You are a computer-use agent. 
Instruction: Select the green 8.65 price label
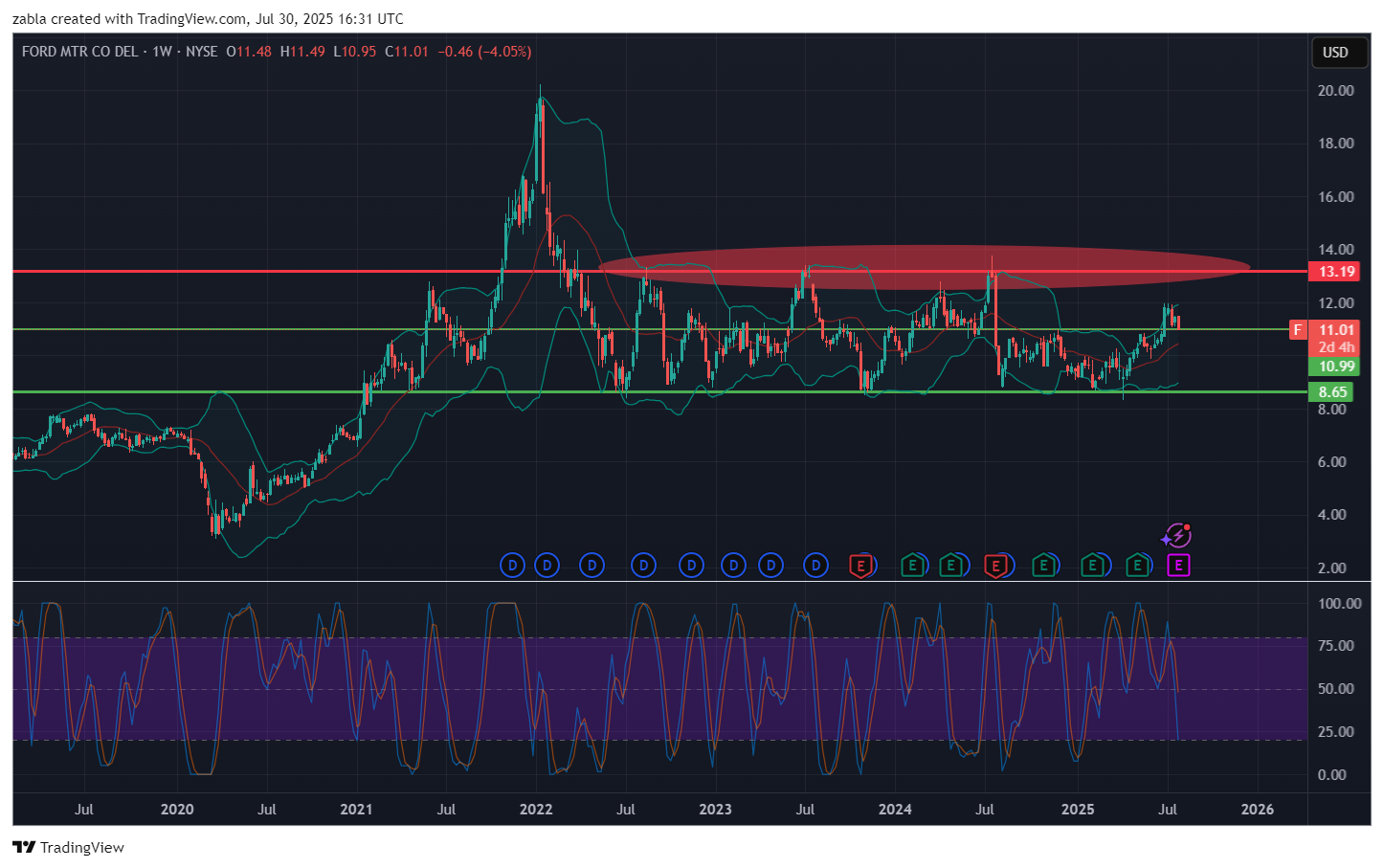tap(1332, 392)
